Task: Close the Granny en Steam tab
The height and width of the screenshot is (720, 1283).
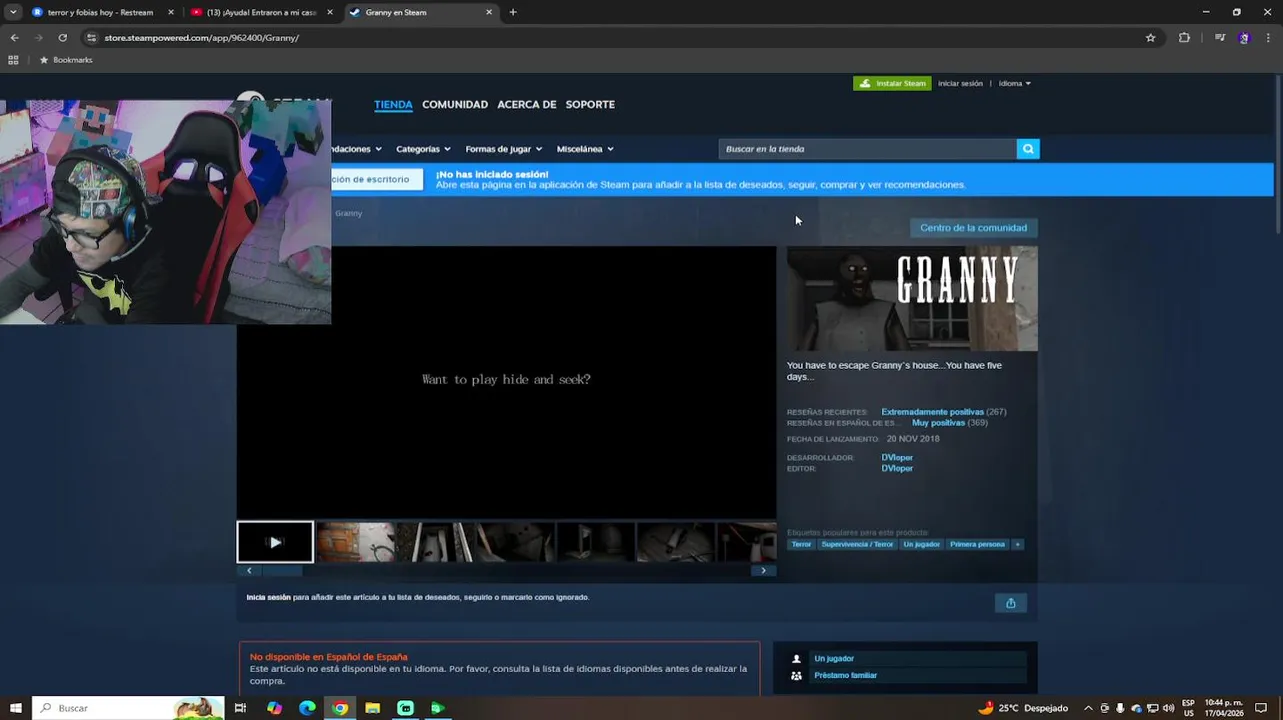Action: coord(489,12)
